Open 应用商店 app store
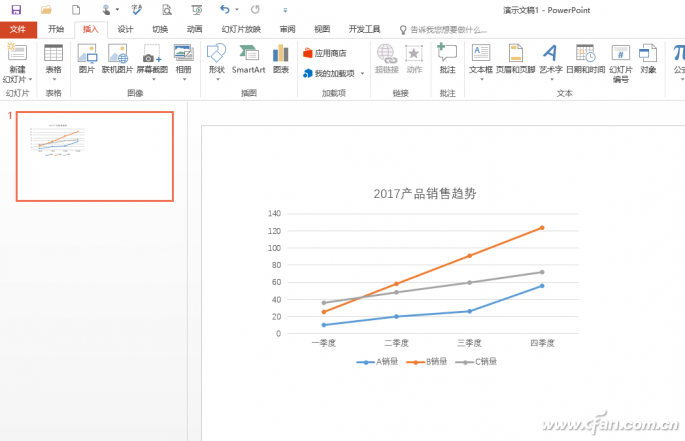 pyautogui.click(x=325, y=53)
